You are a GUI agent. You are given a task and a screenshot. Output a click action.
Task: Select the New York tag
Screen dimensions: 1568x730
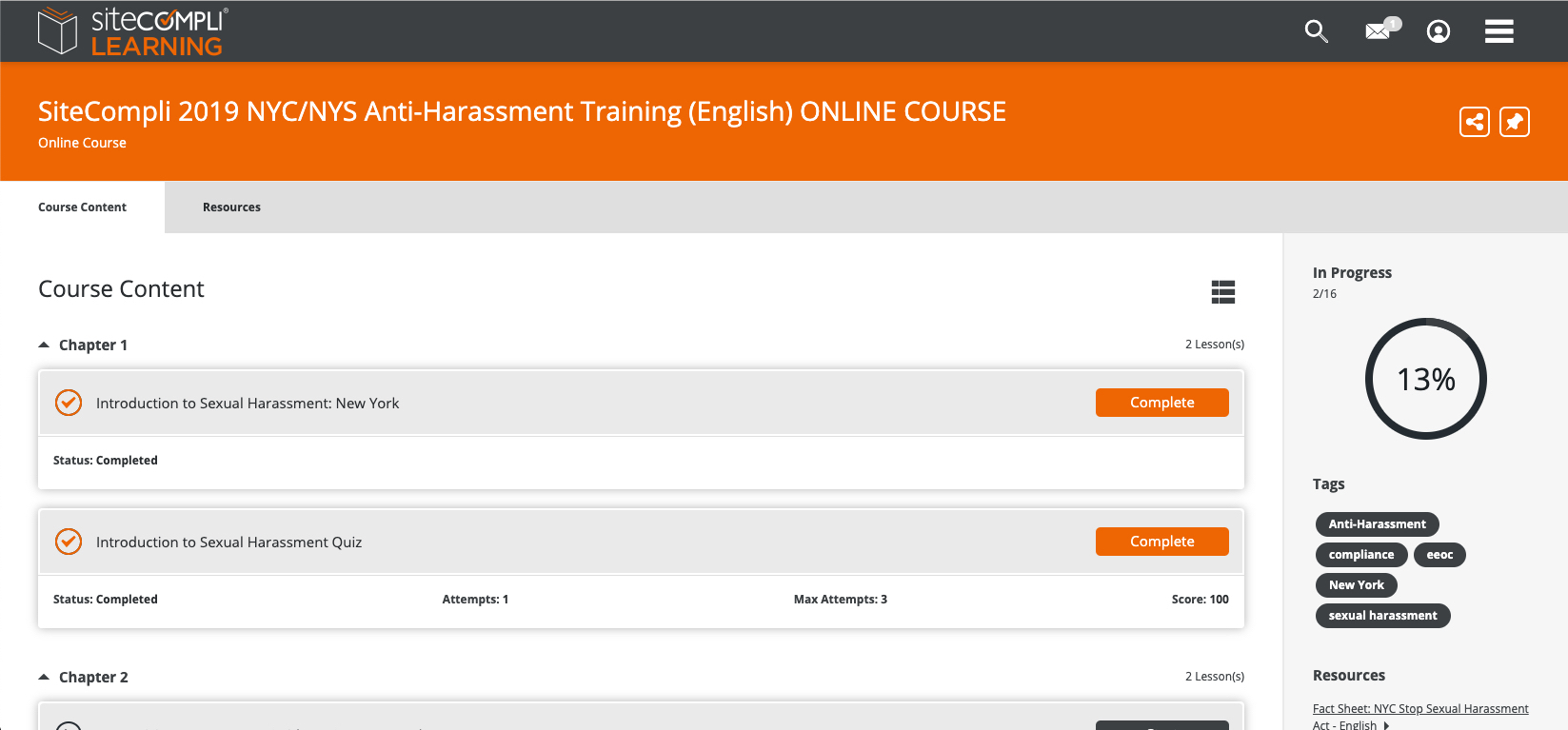coord(1357,585)
